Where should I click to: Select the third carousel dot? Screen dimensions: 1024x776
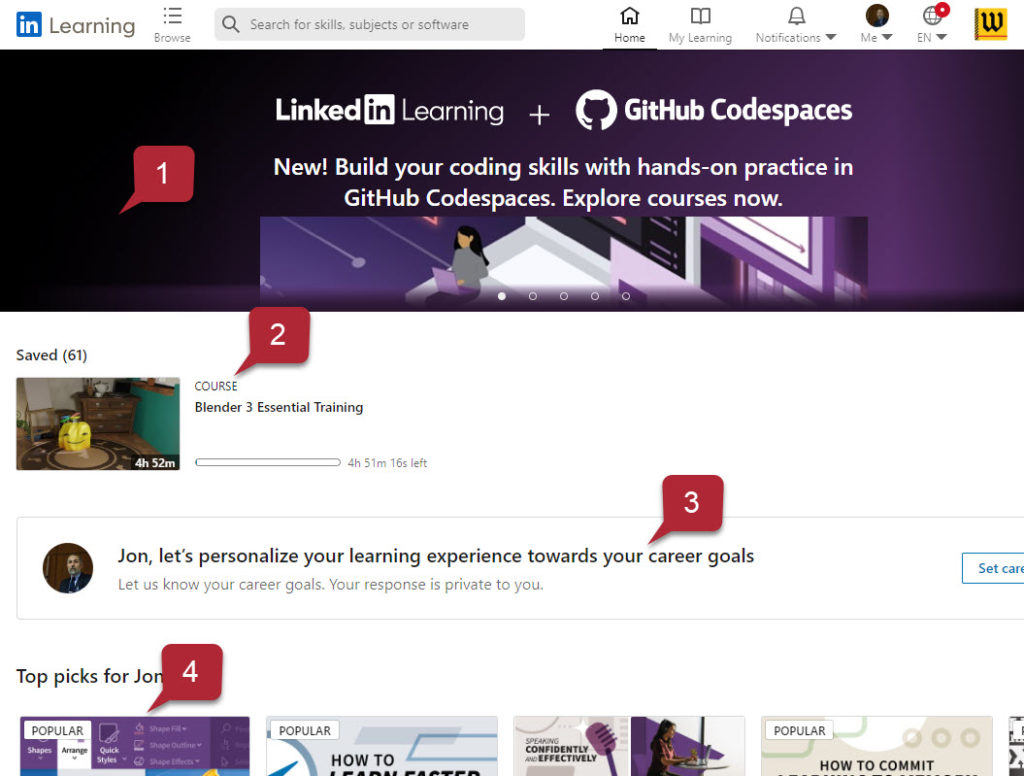tap(564, 296)
